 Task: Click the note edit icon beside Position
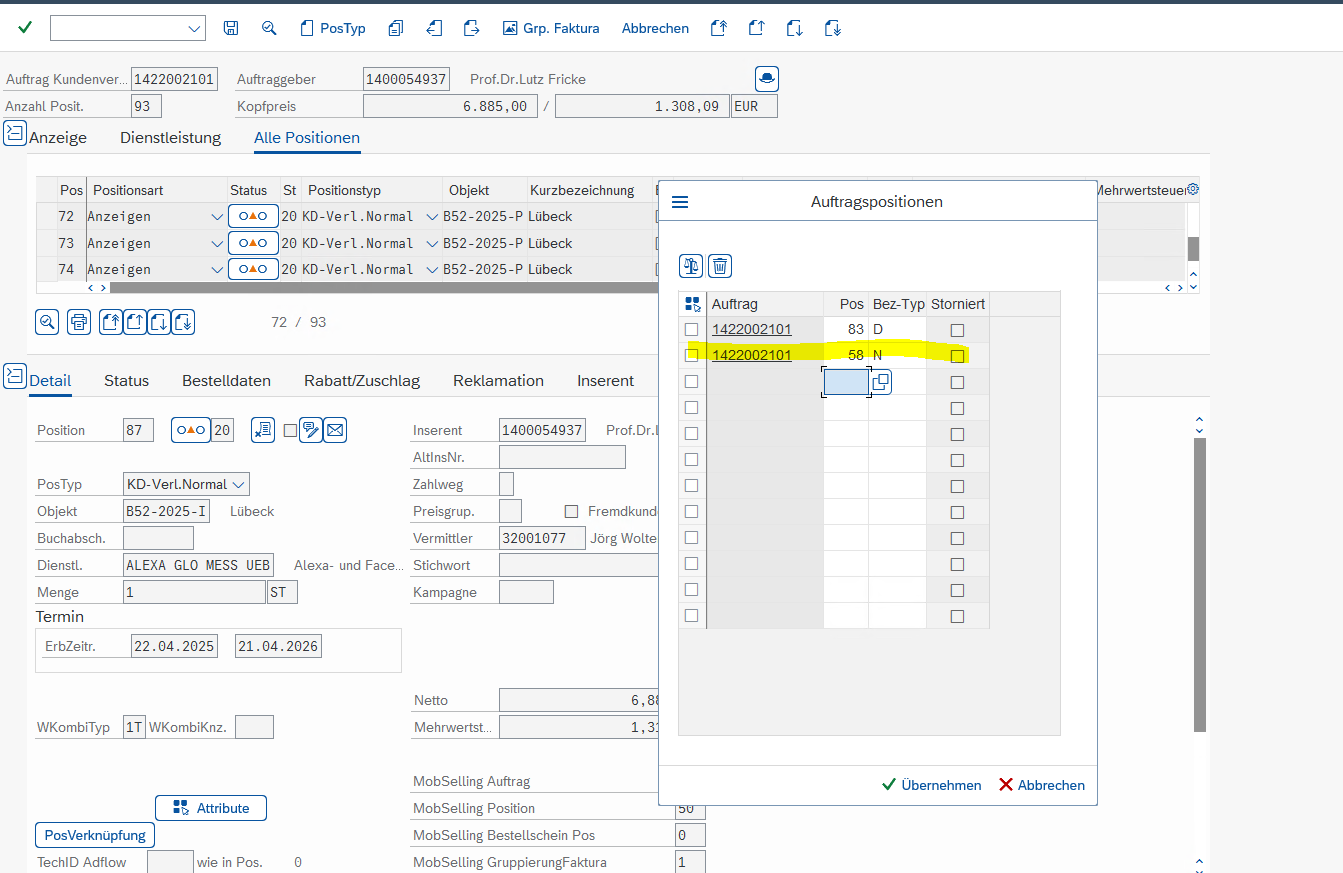tap(311, 430)
